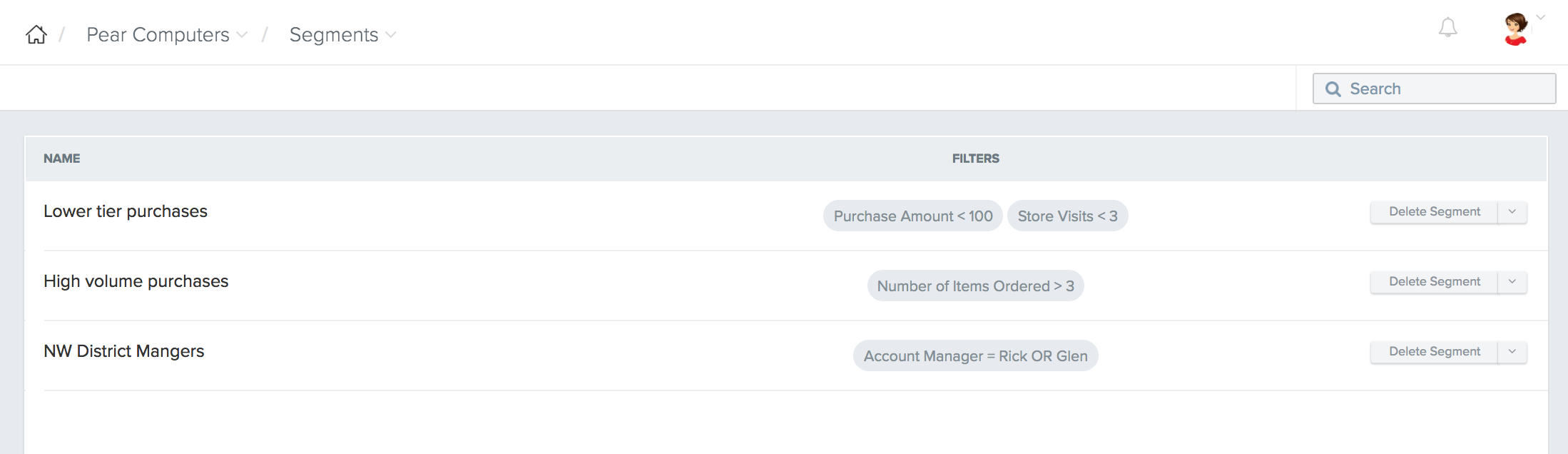This screenshot has width=1568, height=454.
Task: Click the search magnifier icon
Action: pyautogui.click(x=1333, y=89)
